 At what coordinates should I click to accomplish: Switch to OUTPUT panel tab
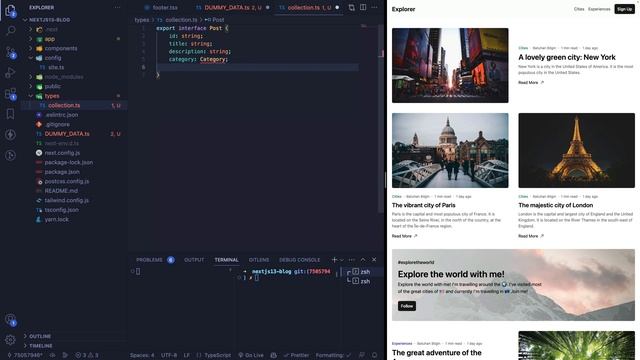point(194,260)
